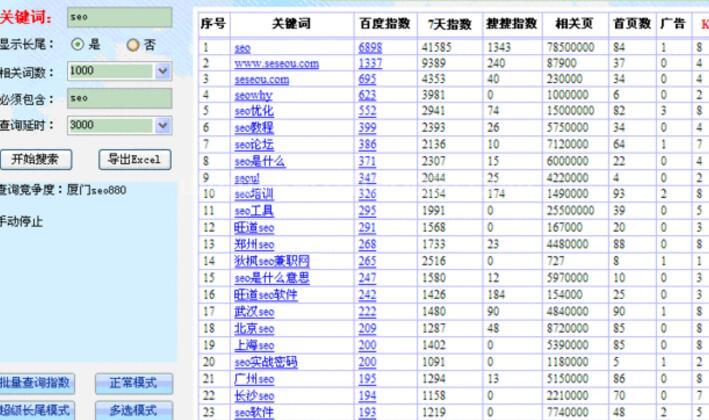Open the seo实战密码 keyword link

pyautogui.click(x=265, y=361)
